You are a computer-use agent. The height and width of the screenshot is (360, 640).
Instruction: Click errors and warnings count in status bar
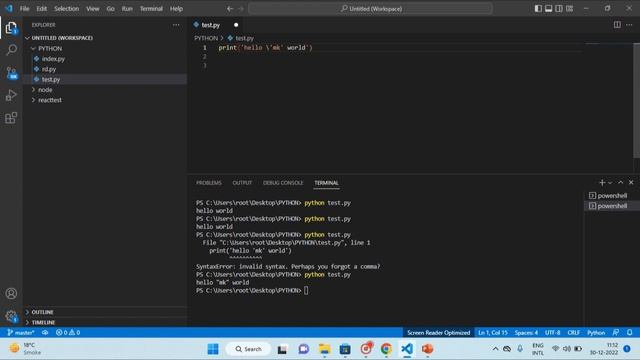click(68, 333)
